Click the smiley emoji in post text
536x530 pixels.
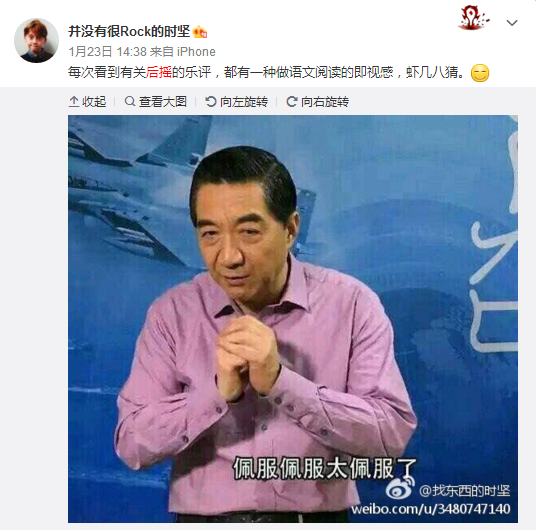pyautogui.click(x=480, y=73)
